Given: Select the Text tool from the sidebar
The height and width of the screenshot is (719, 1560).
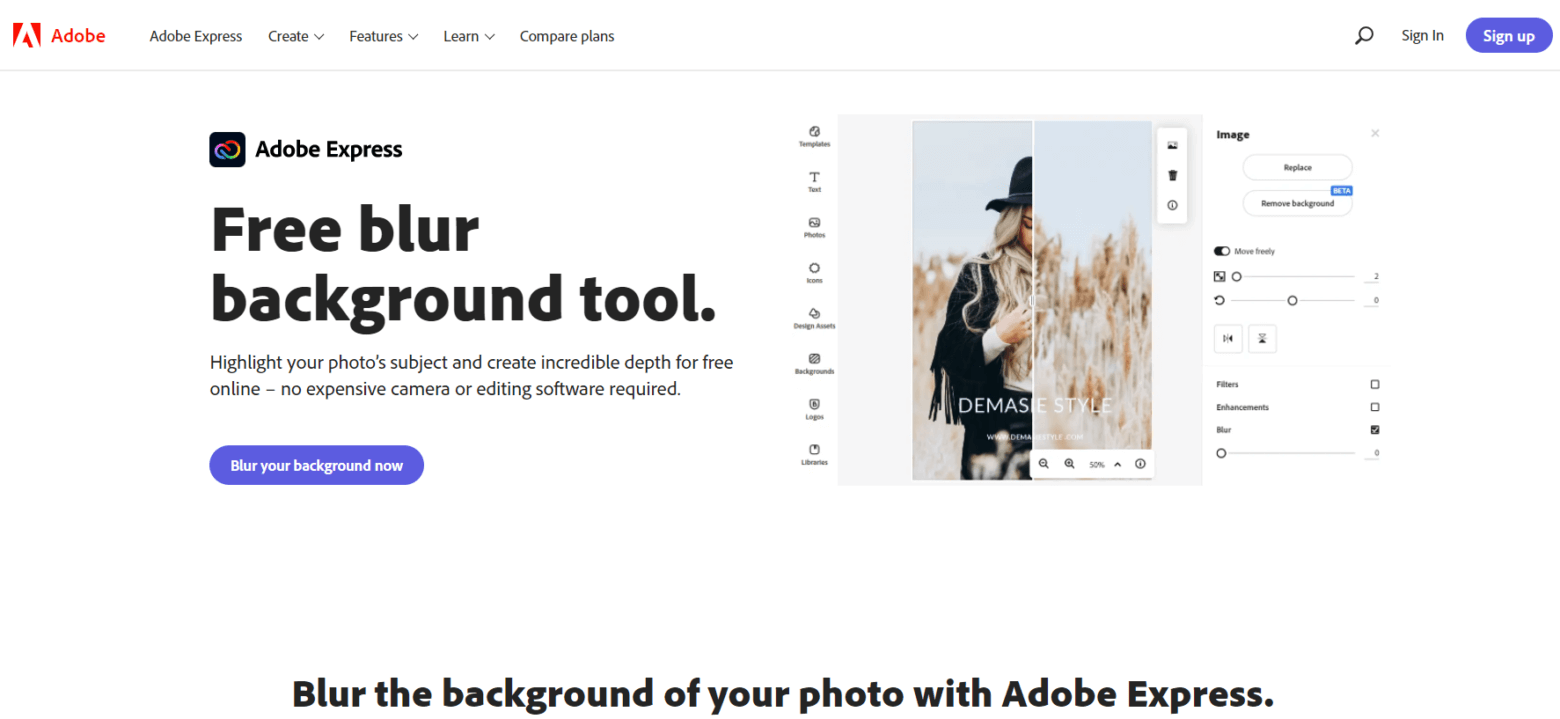Looking at the screenshot, I should [x=814, y=180].
